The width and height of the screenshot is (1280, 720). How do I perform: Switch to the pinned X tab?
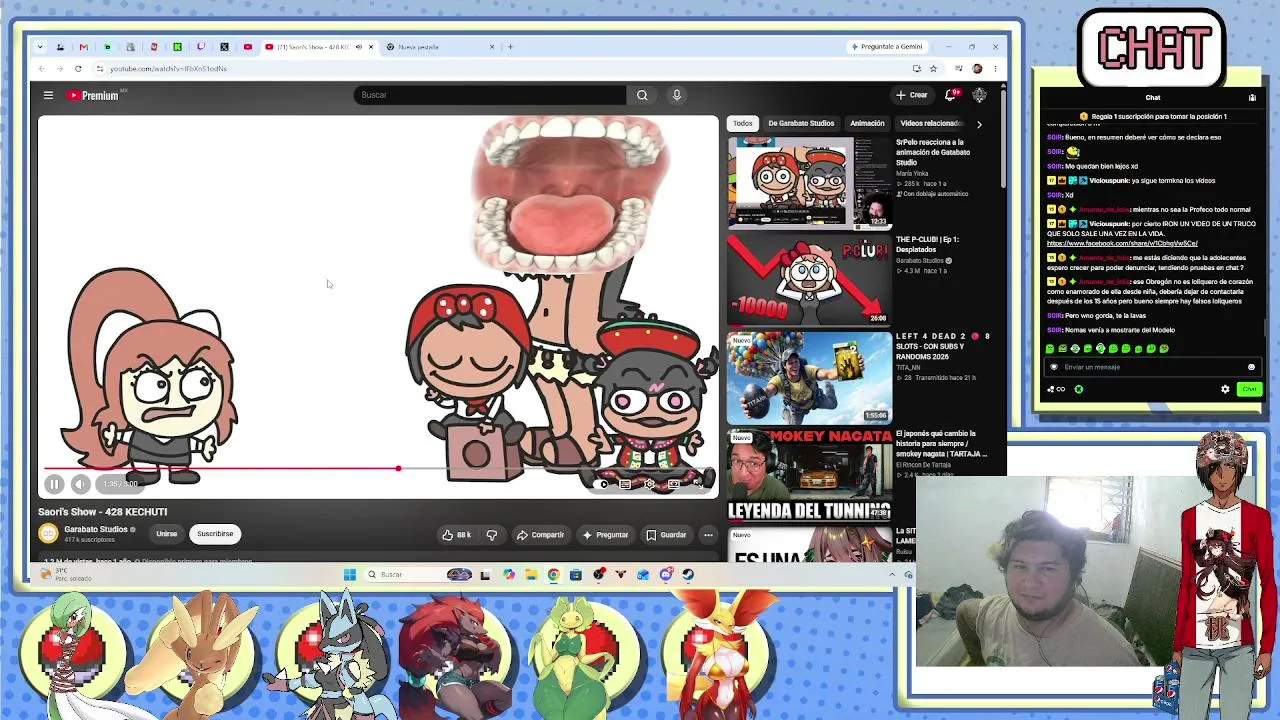click(224, 47)
